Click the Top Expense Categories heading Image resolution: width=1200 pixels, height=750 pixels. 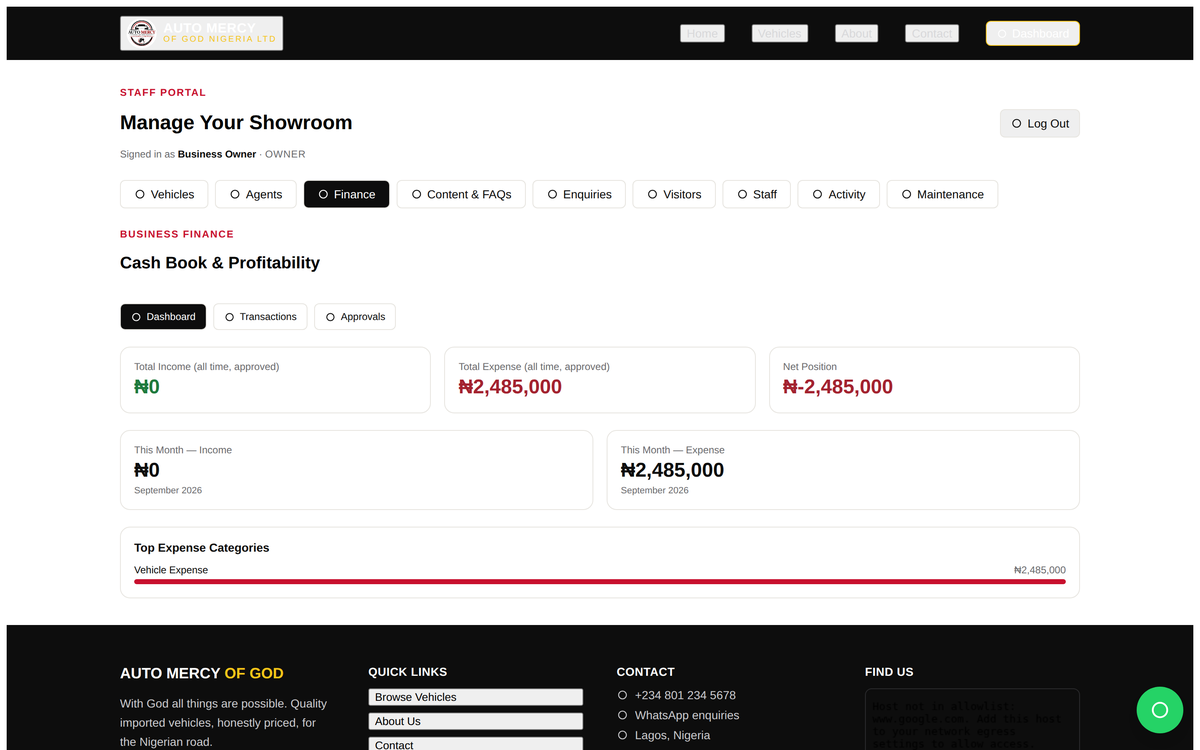[202, 548]
